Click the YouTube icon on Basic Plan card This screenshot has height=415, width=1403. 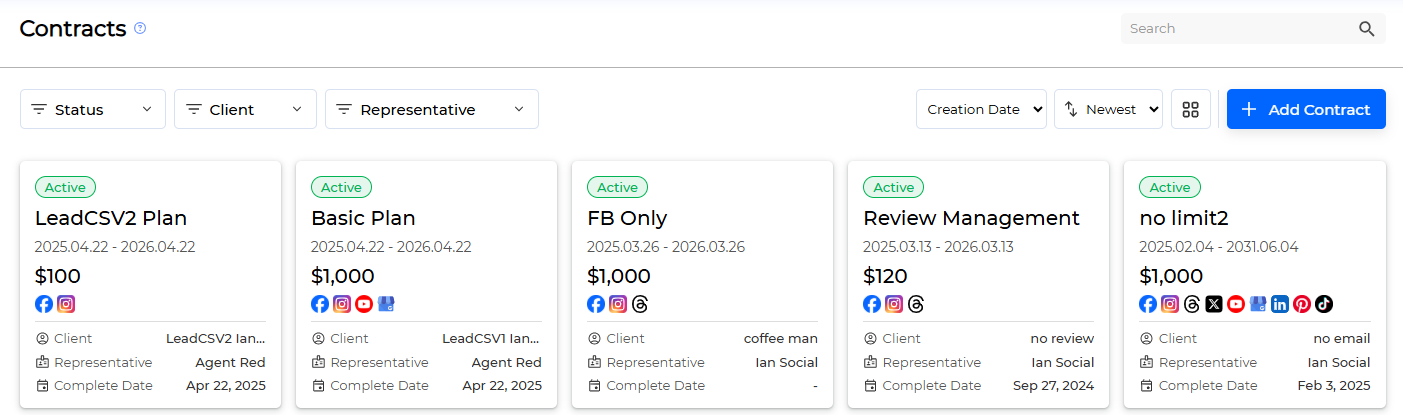coord(364,304)
